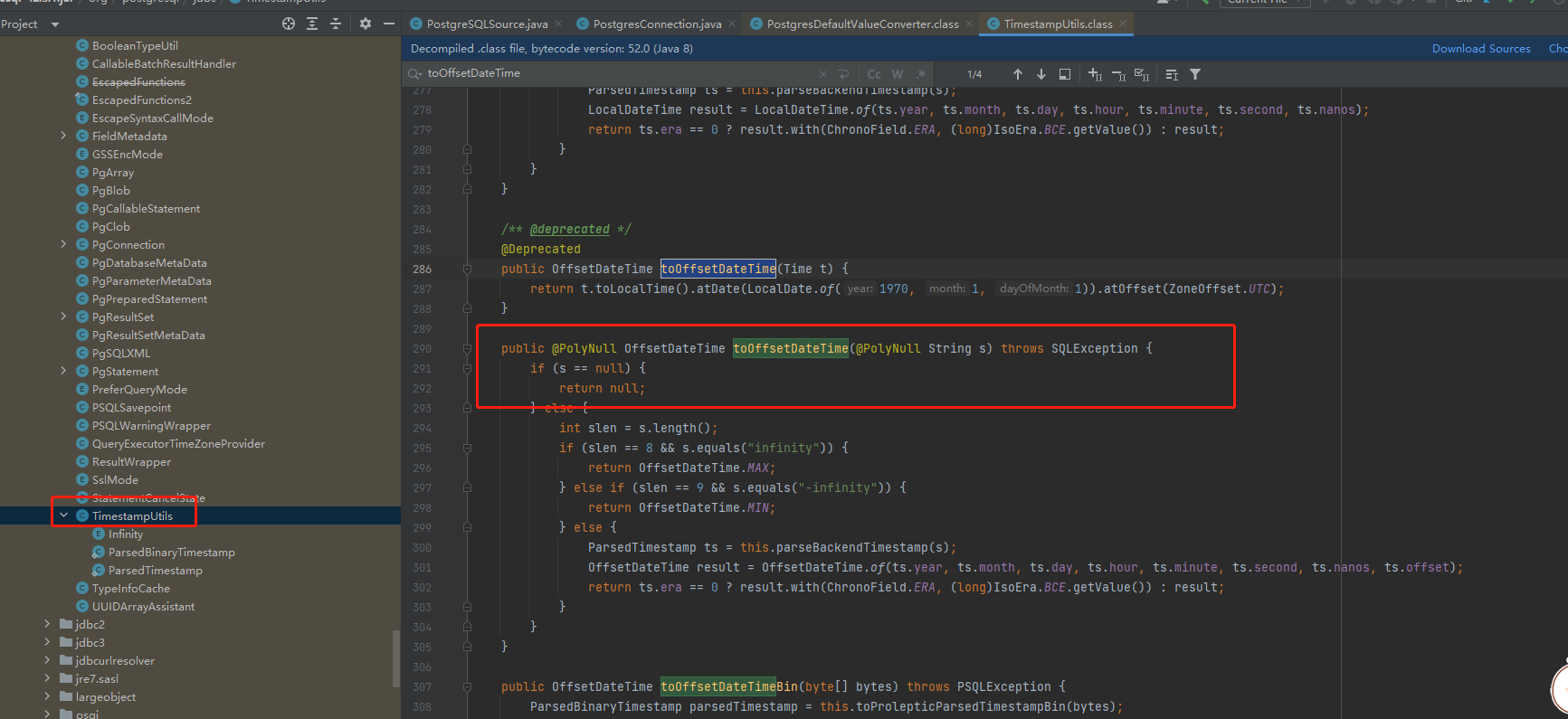Expand the jdbcurlresolver folder
The width and height of the screenshot is (1568, 719).
47,660
